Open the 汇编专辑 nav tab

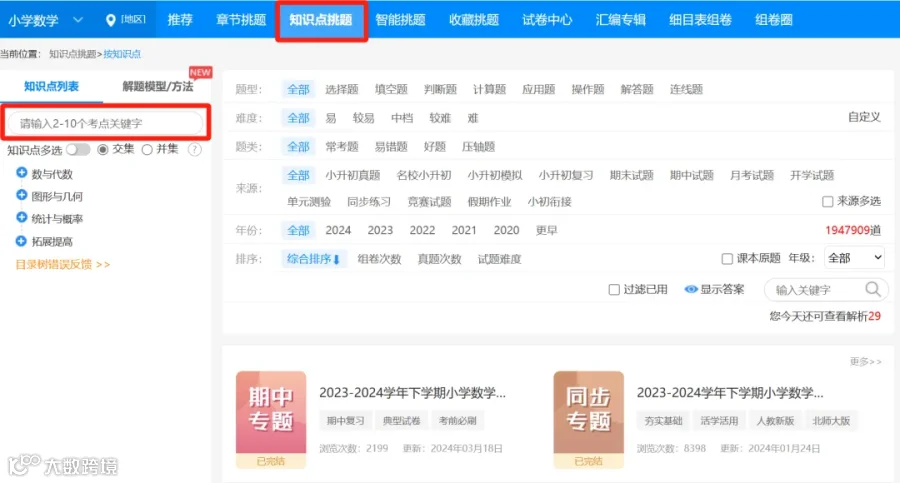pyautogui.click(x=620, y=20)
